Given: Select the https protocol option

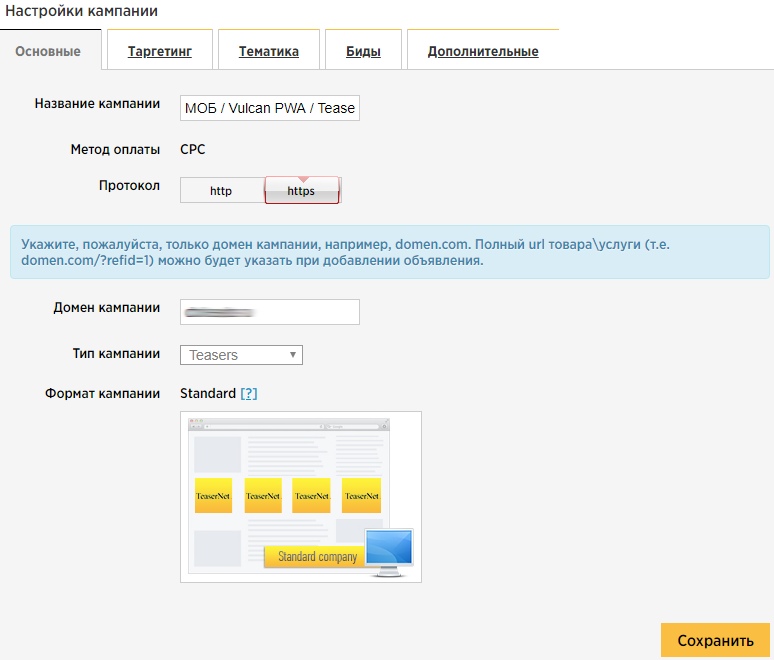Looking at the screenshot, I should [x=302, y=191].
